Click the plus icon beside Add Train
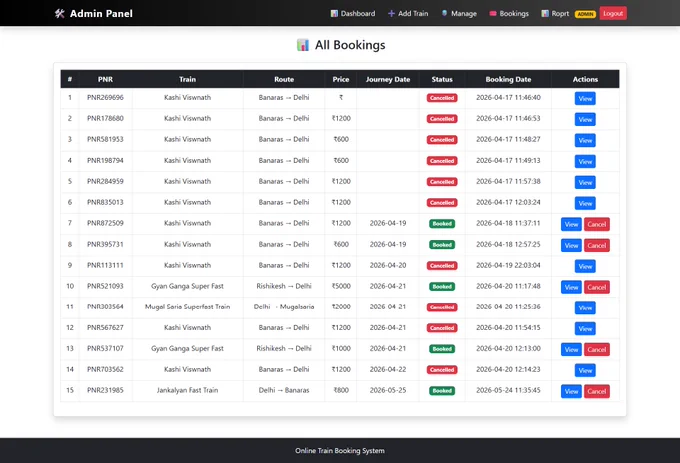 [391, 13]
